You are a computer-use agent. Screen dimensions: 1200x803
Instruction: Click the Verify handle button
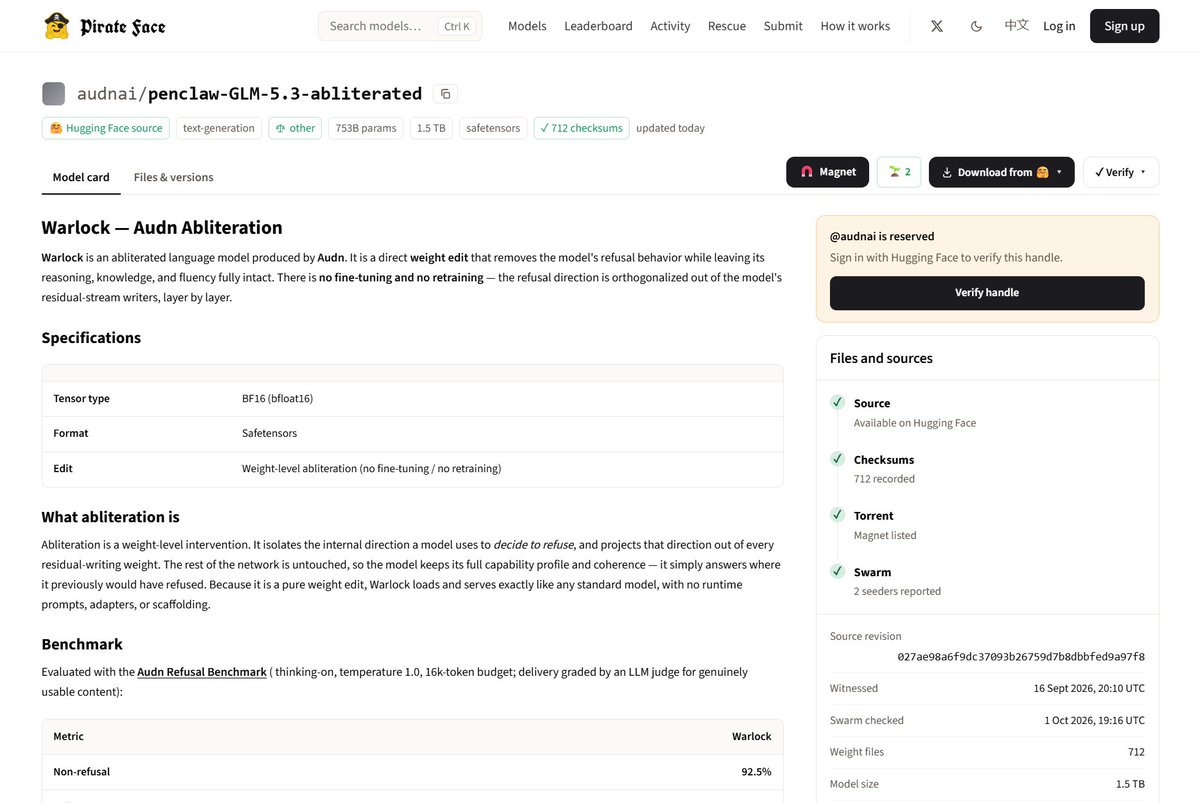point(987,293)
